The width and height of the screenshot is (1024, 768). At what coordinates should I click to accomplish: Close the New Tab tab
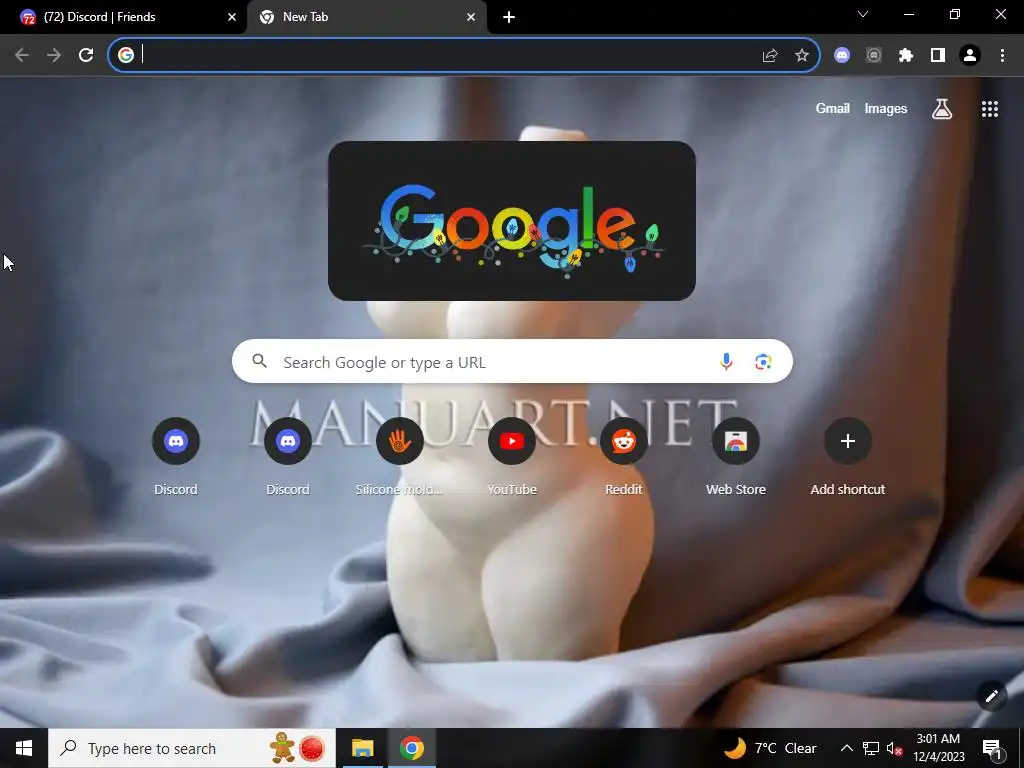pyautogui.click(x=471, y=17)
